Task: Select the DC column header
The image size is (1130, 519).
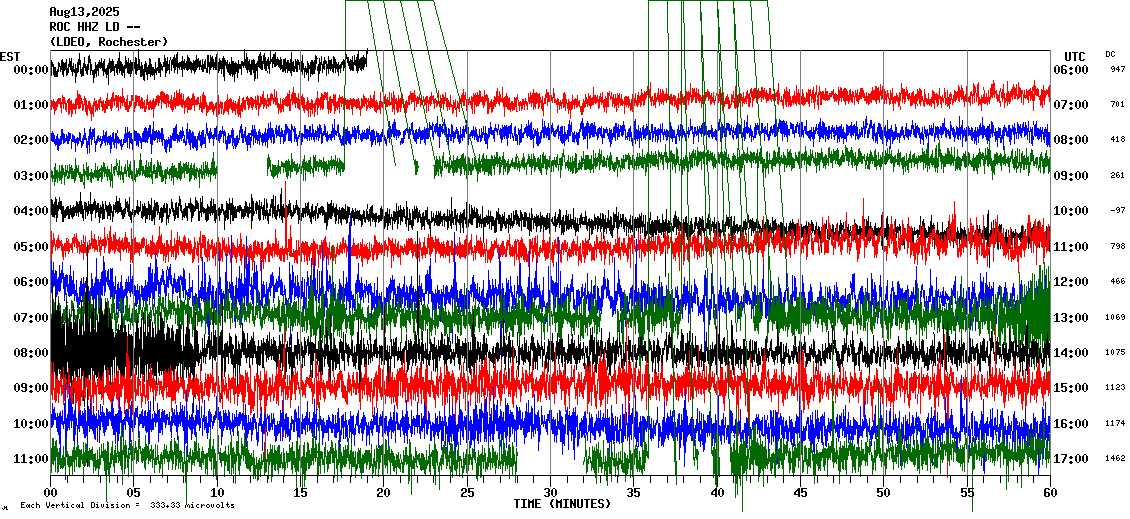Action: click(1110, 54)
